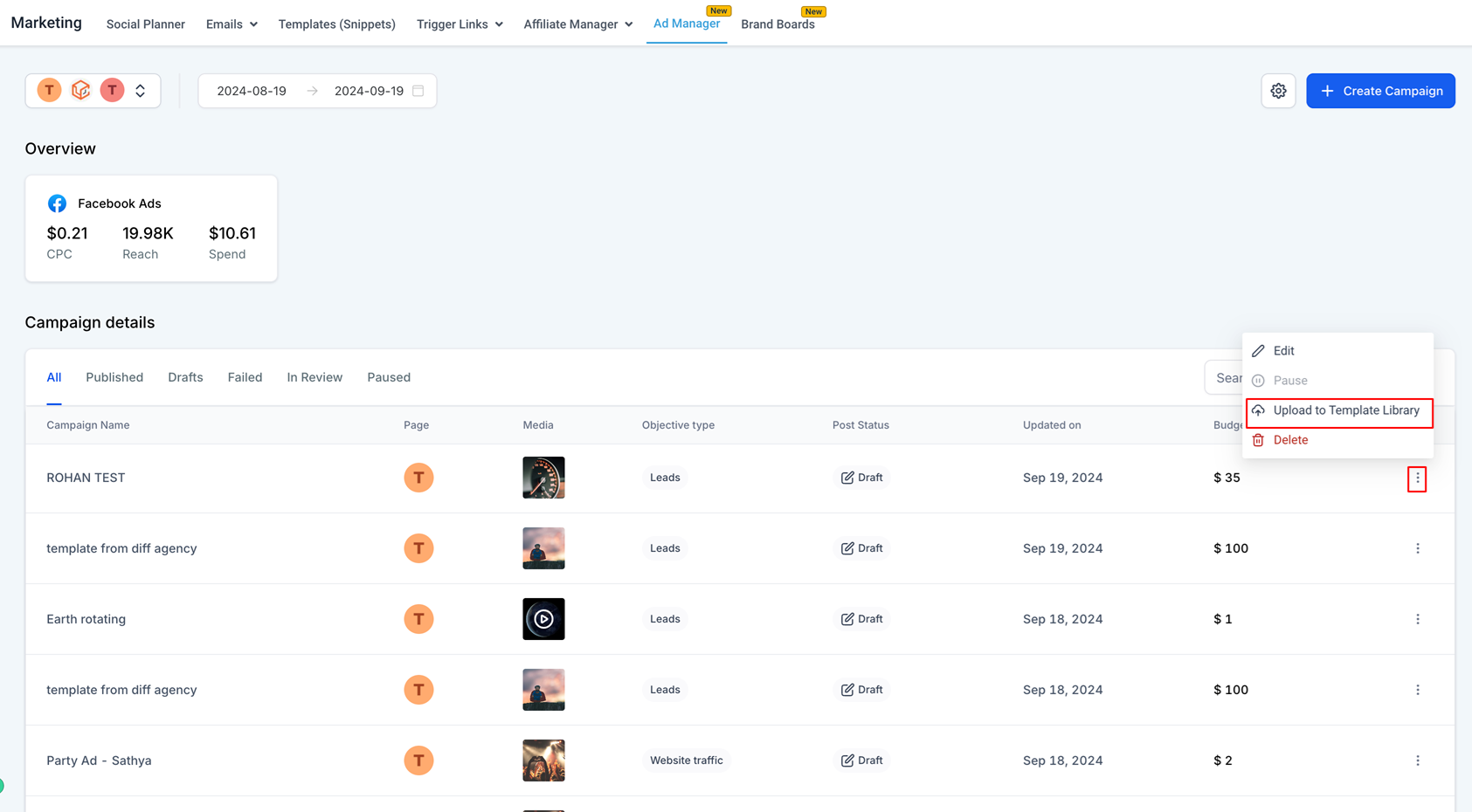Click the page avatar icon on ROHAN TEST row
Image resolution: width=1472 pixels, height=812 pixels.
[x=418, y=478]
